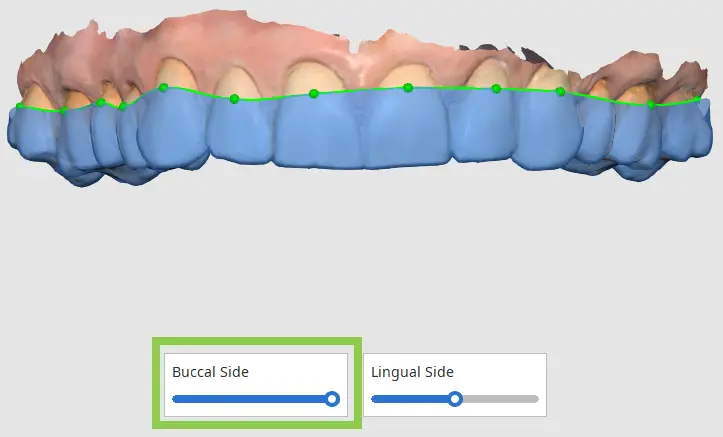Select second green control point from the right

pyautogui.click(x=651, y=105)
